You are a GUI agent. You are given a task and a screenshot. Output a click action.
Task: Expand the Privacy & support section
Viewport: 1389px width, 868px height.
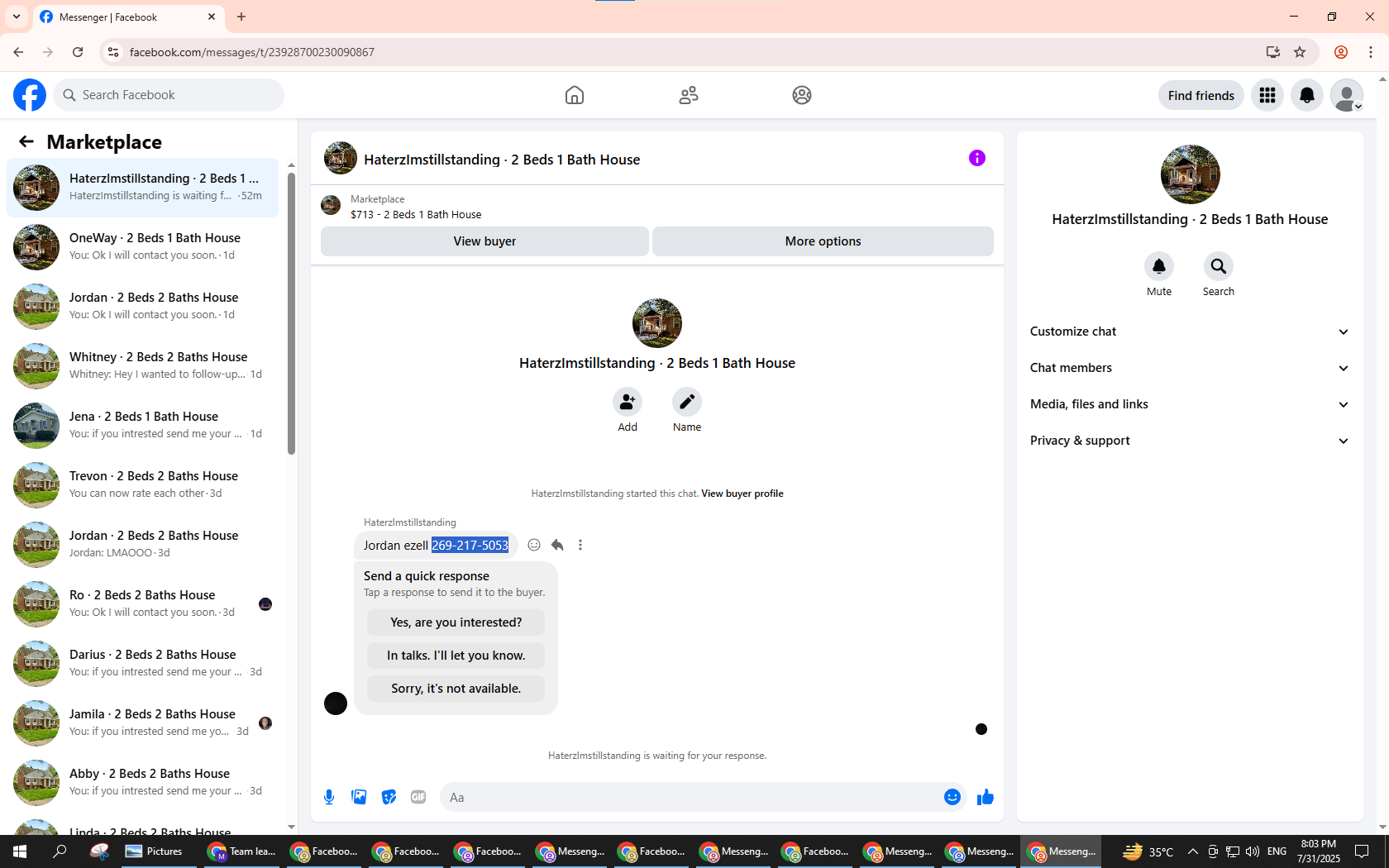click(1190, 441)
